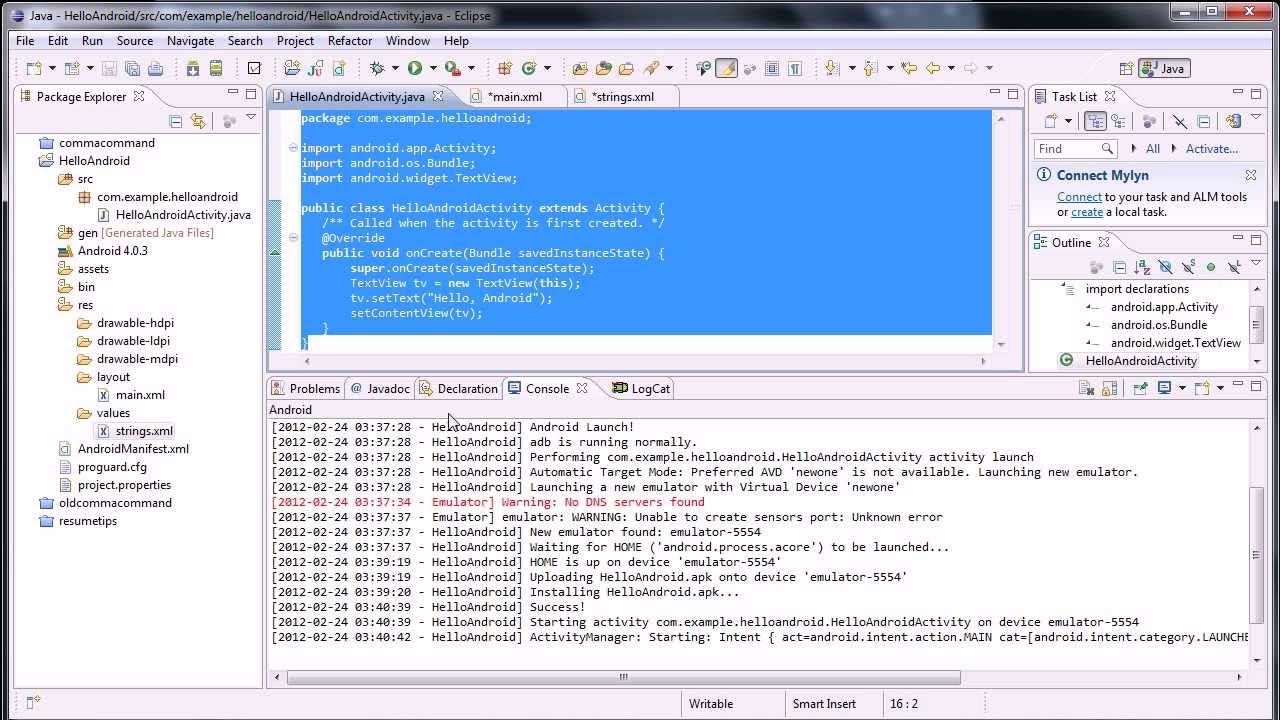Click the New wizard toolbar icon
1280x720 pixels.
(x=34, y=68)
